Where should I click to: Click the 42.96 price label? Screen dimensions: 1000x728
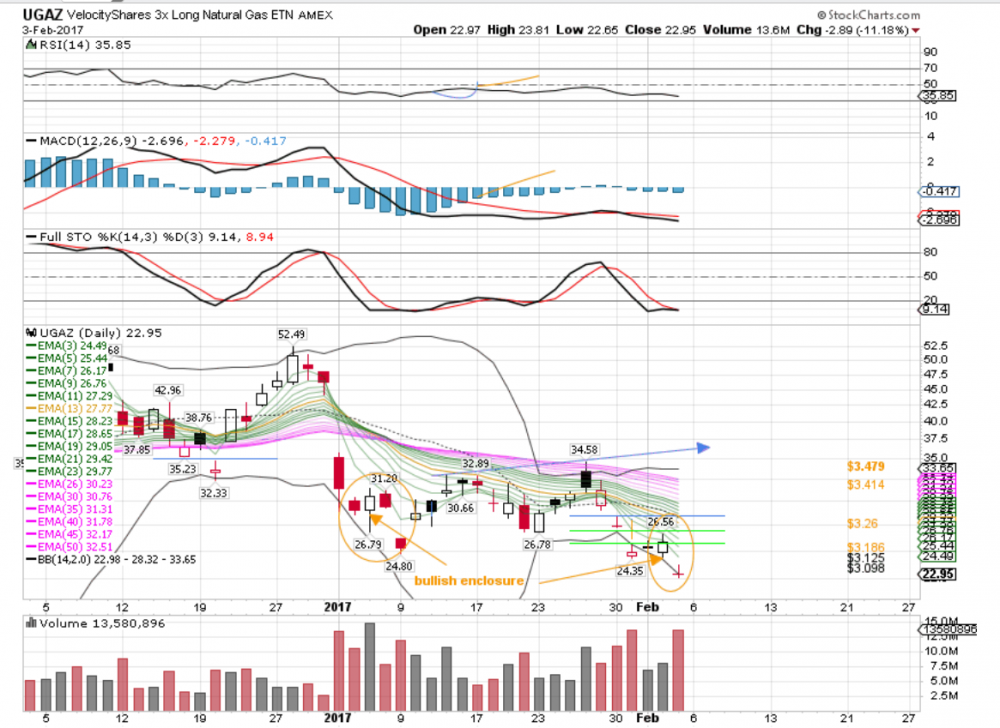[x=167, y=390]
